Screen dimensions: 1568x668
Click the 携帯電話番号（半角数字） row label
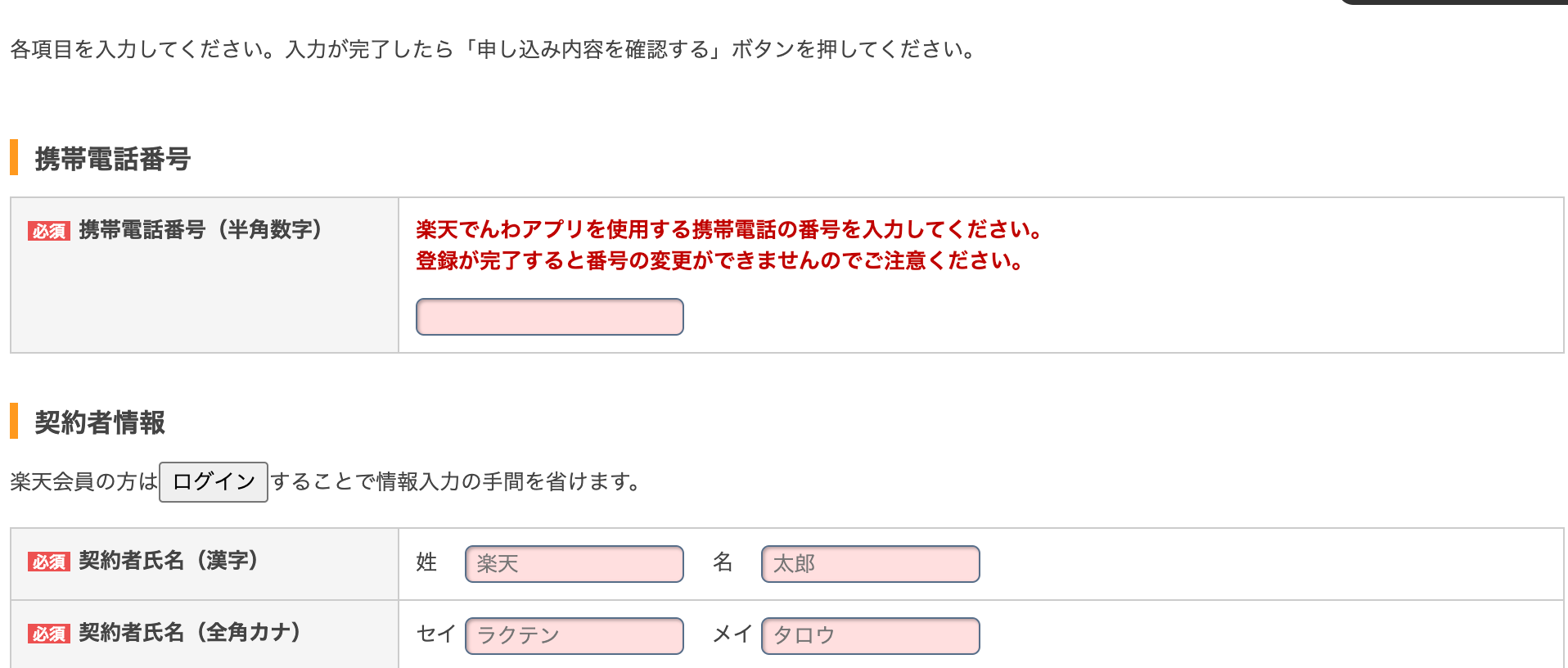point(201,230)
